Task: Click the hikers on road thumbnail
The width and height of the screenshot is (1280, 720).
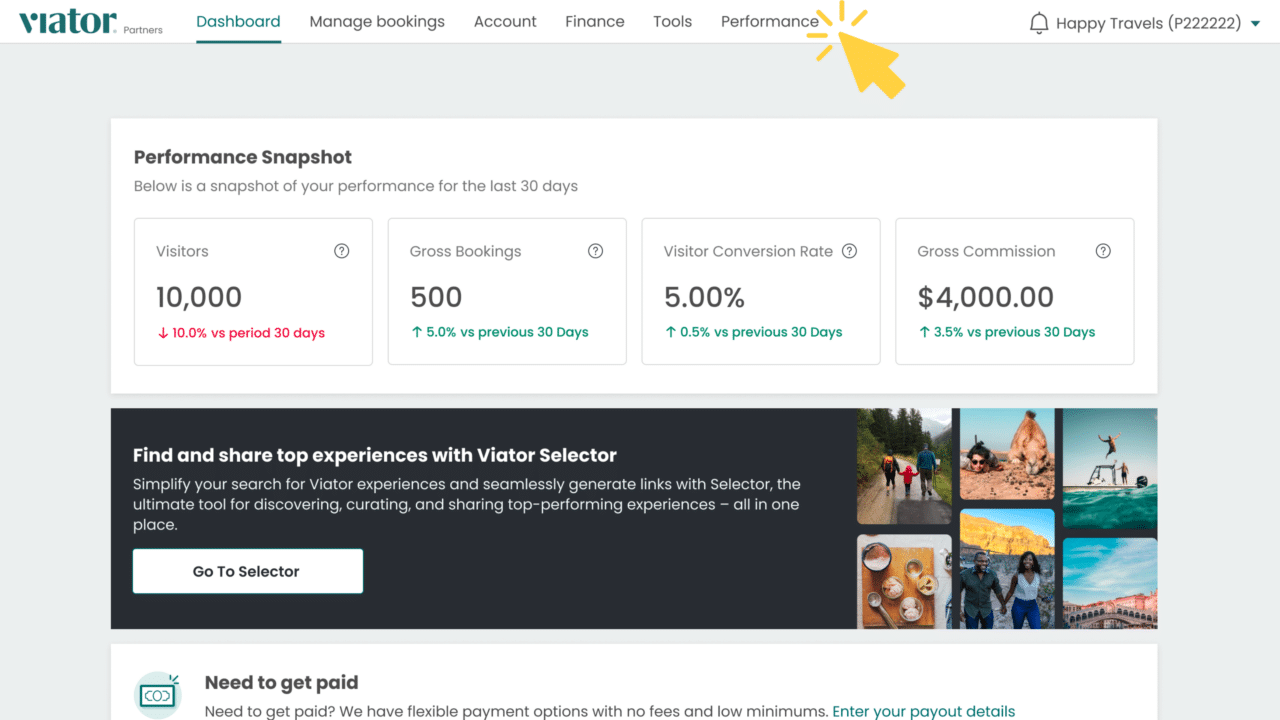Action: [904, 465]
